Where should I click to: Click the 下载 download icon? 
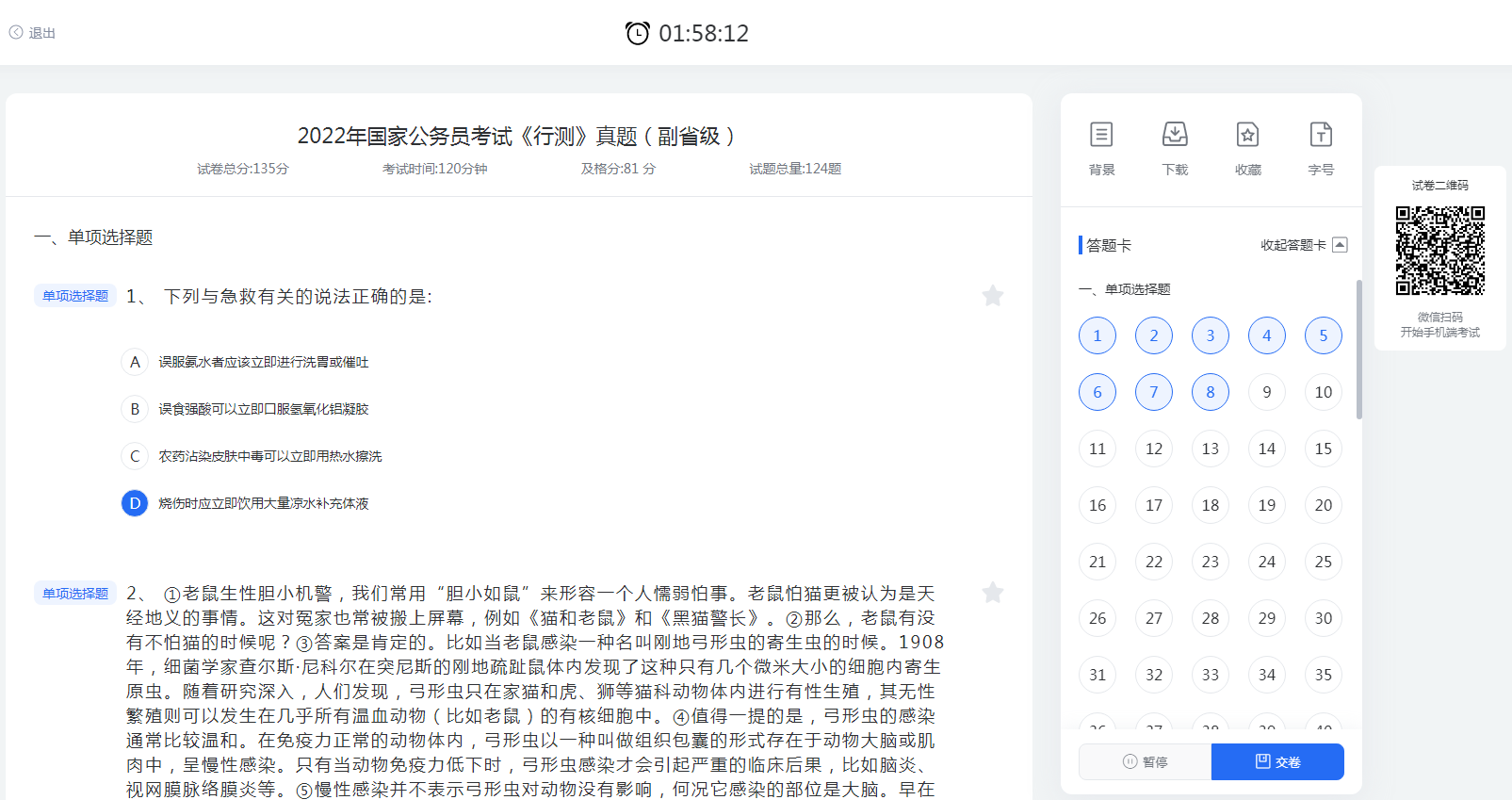coord(1175,136)
